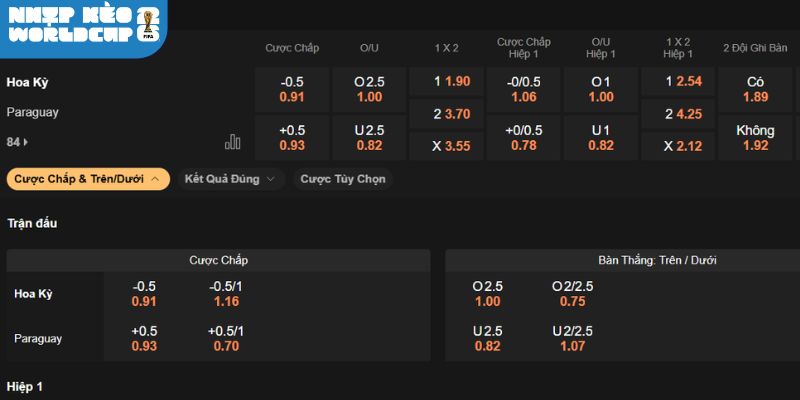Screen dimensions: 800x400
Task: Select Hoa Kỳ -0.5/1 at 1.16
Action: click(225, 294)
